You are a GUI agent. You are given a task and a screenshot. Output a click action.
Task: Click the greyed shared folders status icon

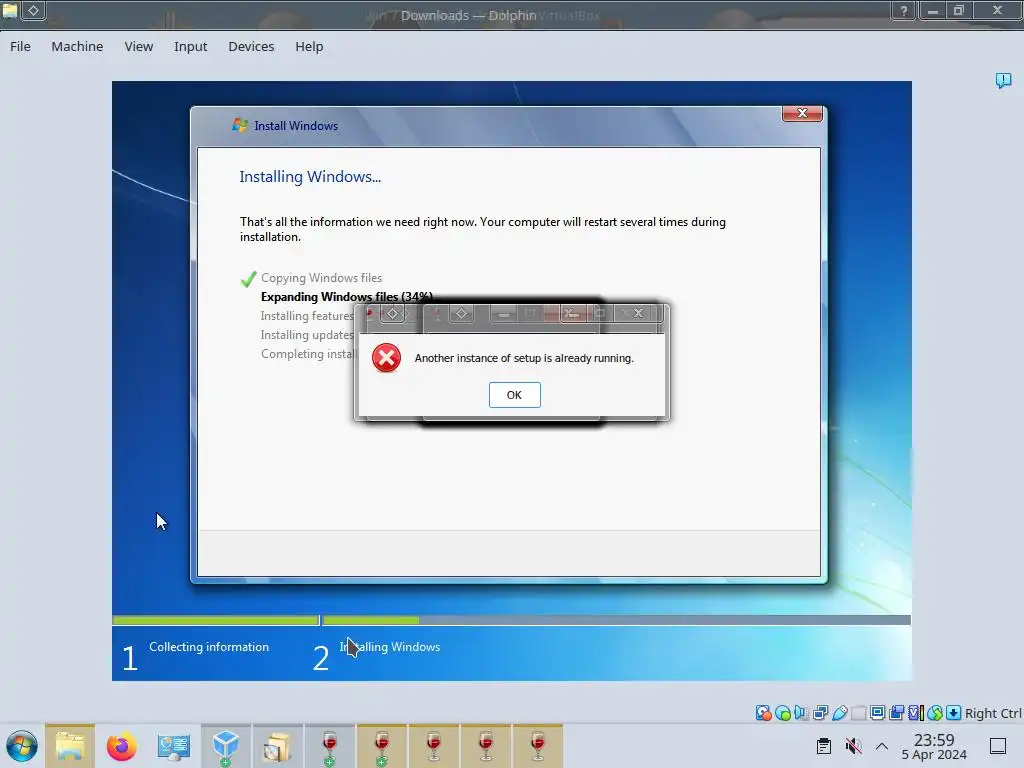click(x=859, y=713)
